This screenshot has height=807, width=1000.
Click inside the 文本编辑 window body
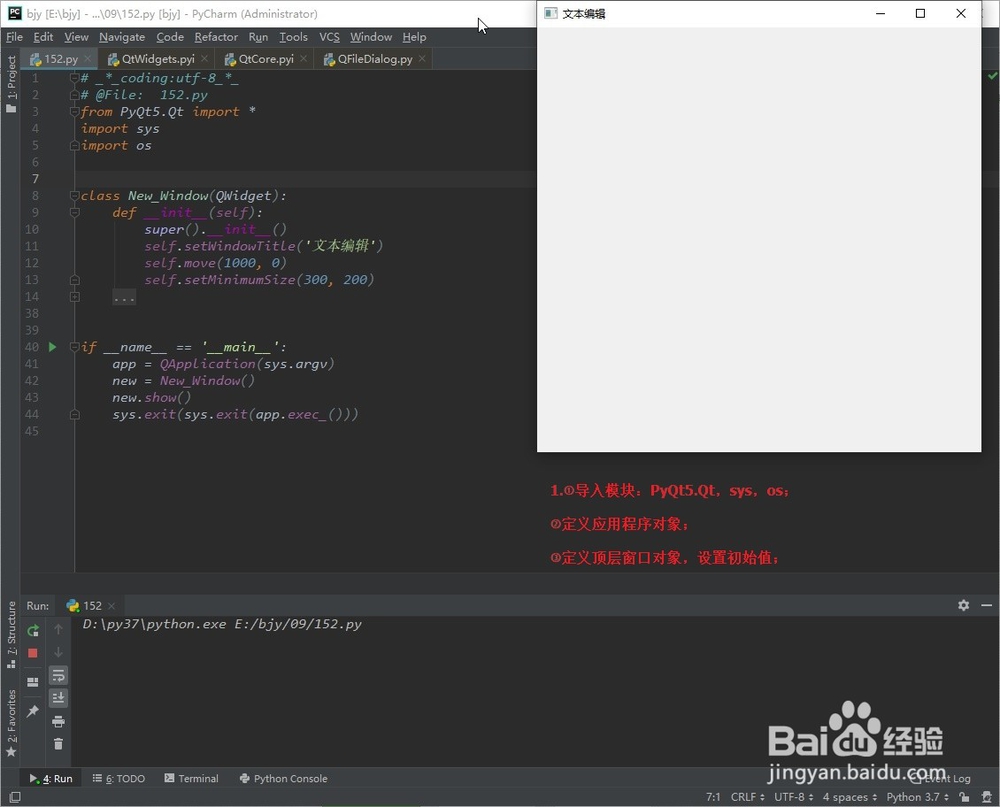(759, 239)
